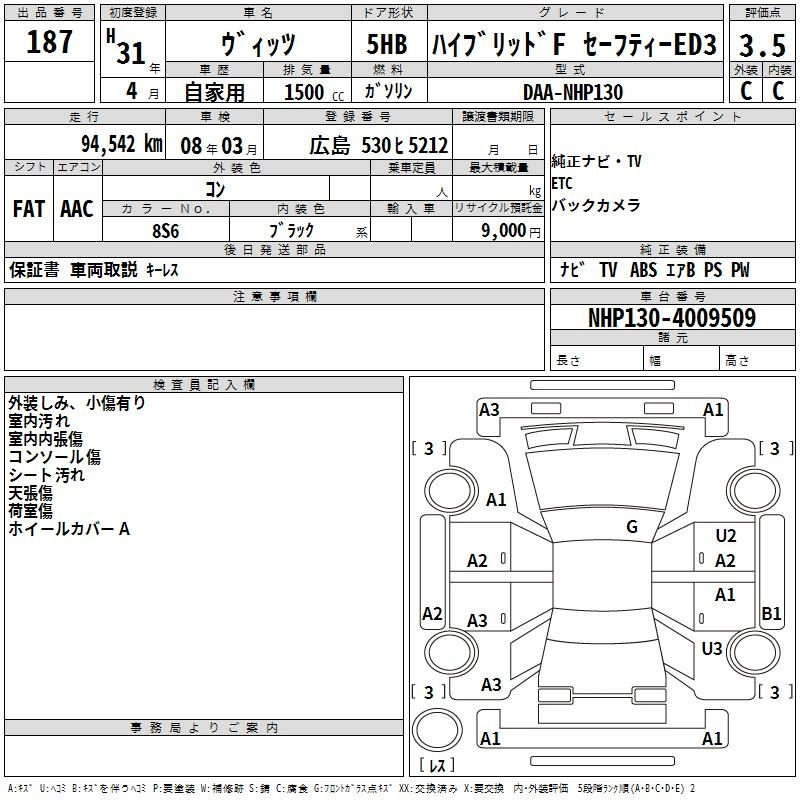Click the model code DAA-NHP130
This screenshot has width=800, height=800.
pos(576,92)
